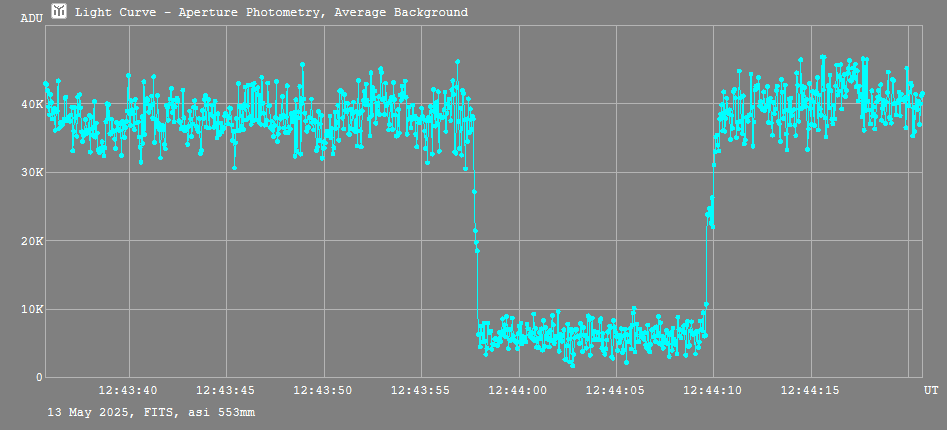
Task: Click the Light Curve chart title text
Action: (271, 12)
